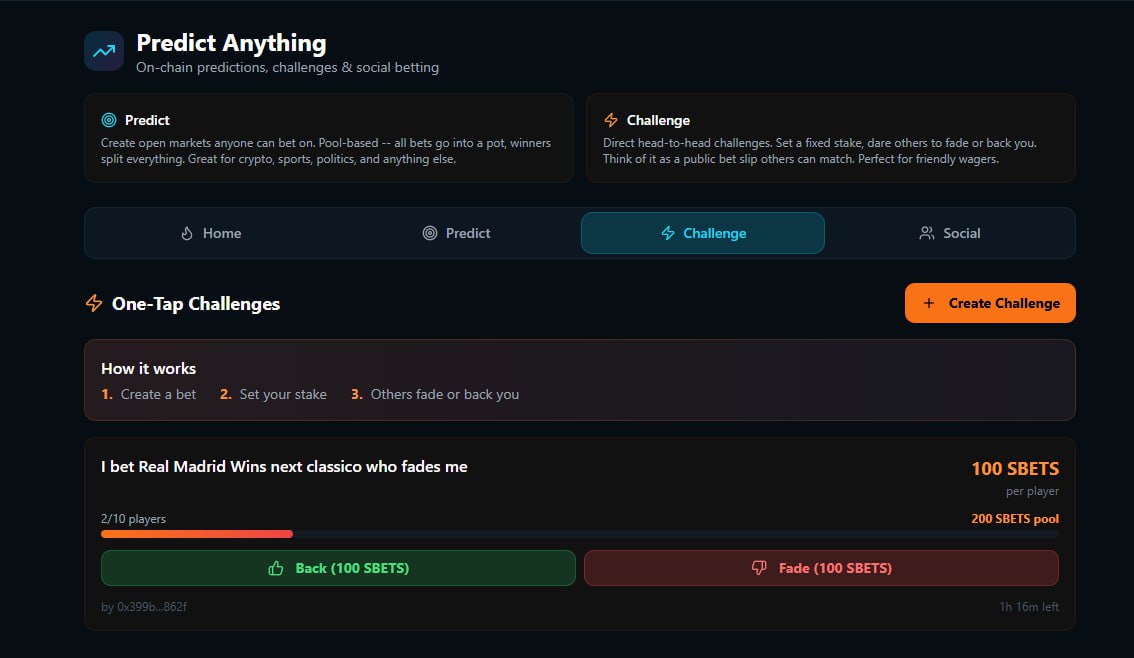
Task: Click the thumbs-up icon on Back button
Action: (276, 568)
